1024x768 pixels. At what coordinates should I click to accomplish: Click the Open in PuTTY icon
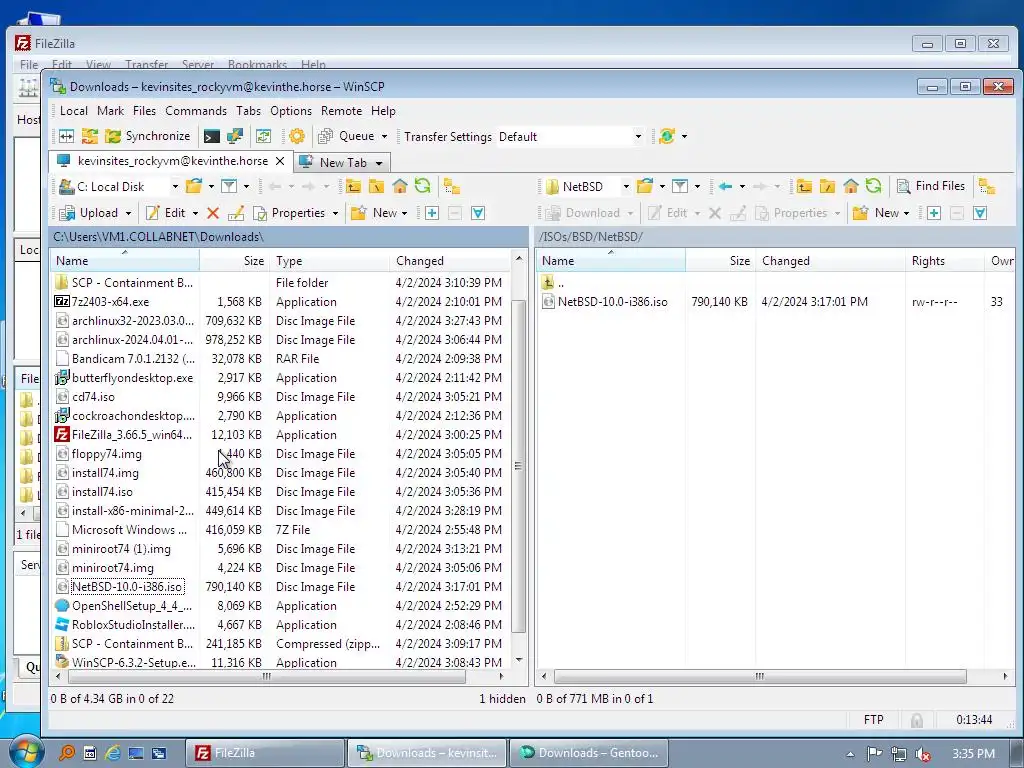point(234,136)
